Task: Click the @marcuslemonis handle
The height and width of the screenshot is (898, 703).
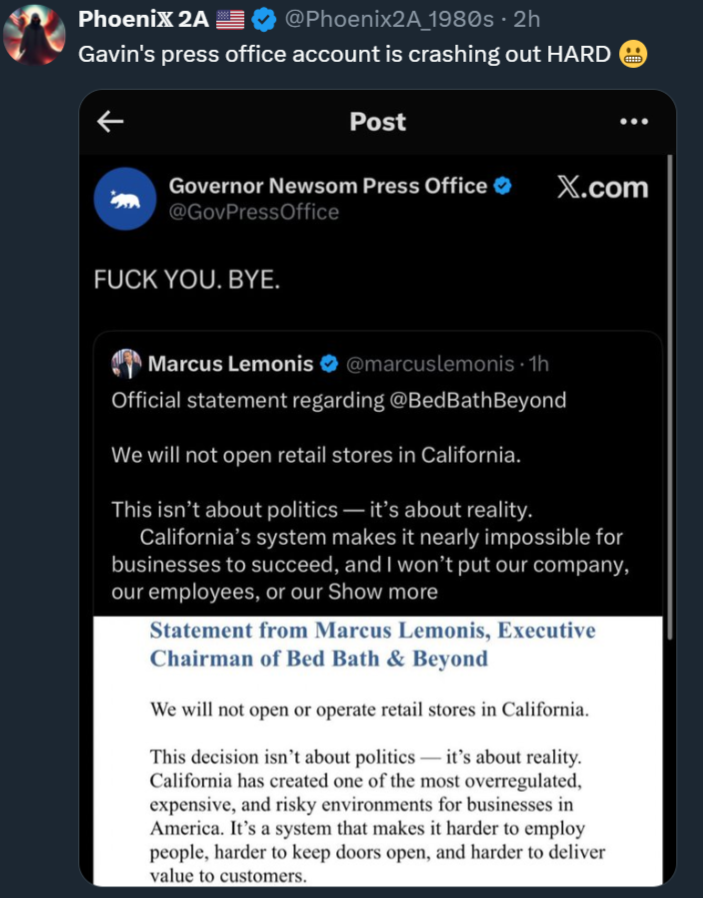Action: [430, 364]
